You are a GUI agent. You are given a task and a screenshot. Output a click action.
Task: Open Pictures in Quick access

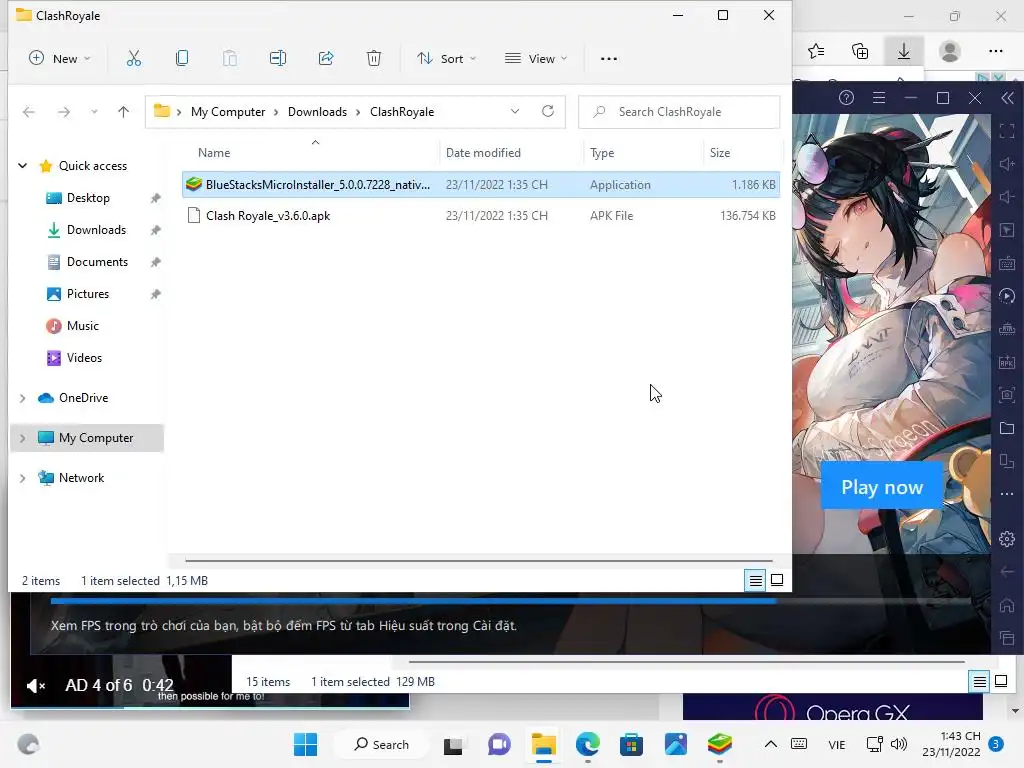tap(88, 294)
